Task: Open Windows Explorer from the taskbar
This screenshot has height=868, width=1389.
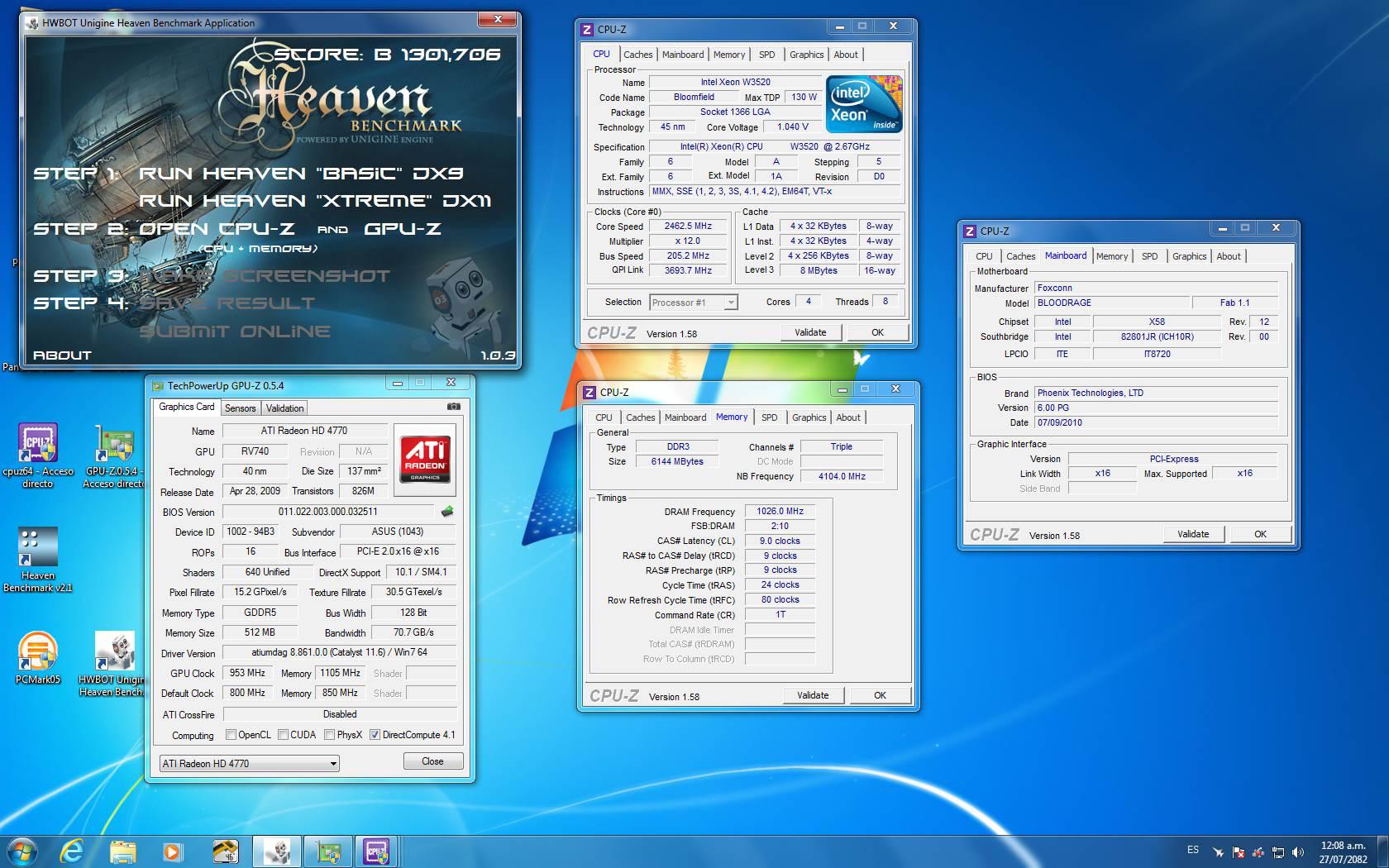Action: click(122, 851)
